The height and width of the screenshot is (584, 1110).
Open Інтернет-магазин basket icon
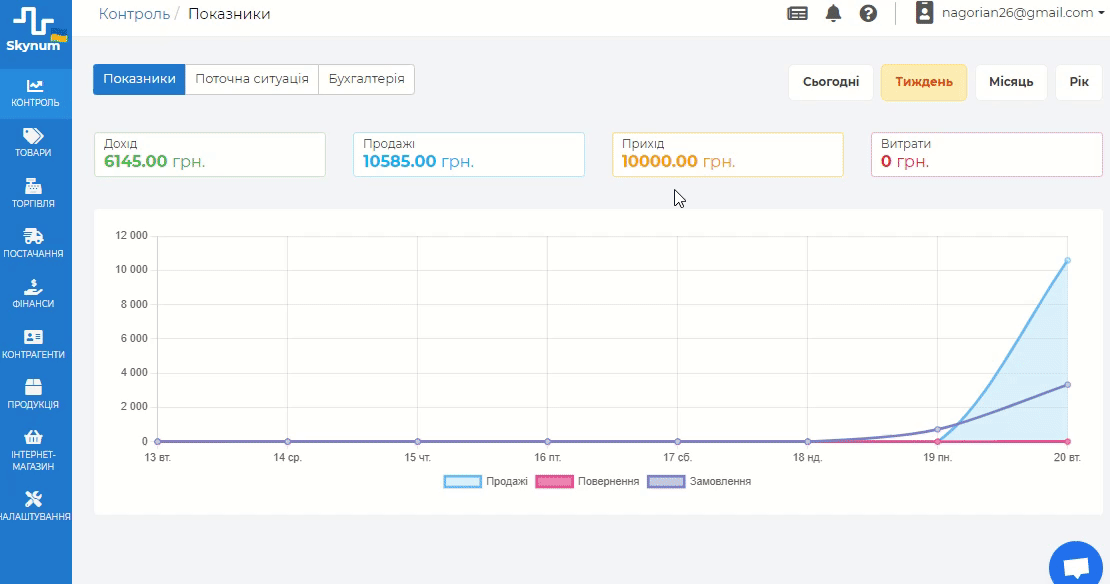tap(33, 437)
